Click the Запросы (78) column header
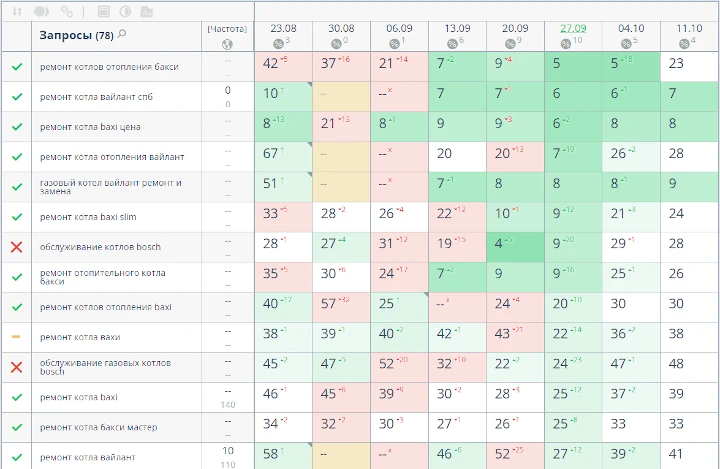 (76, 36)
